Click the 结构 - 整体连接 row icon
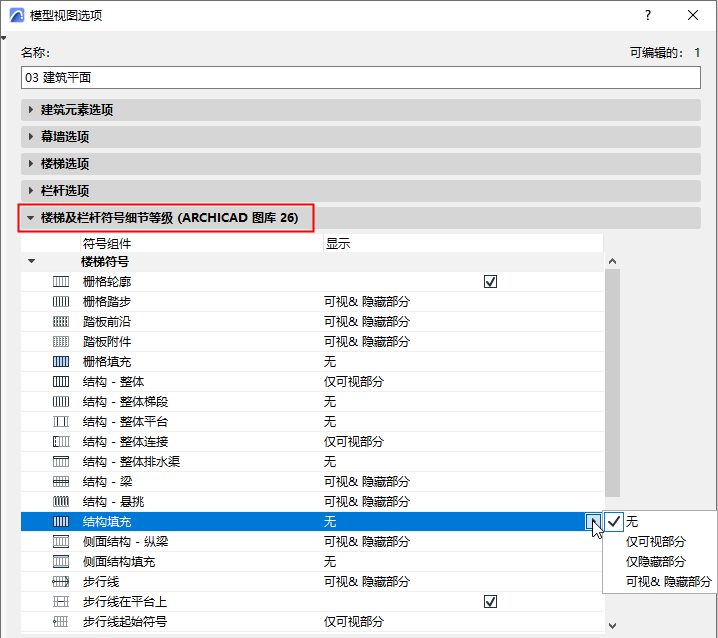Image resolution: width=718 pixels, height=638 pixels. 61,442
